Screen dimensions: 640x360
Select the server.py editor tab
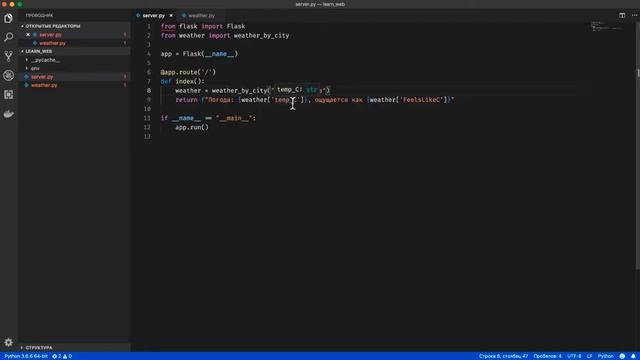click(153, 16)
